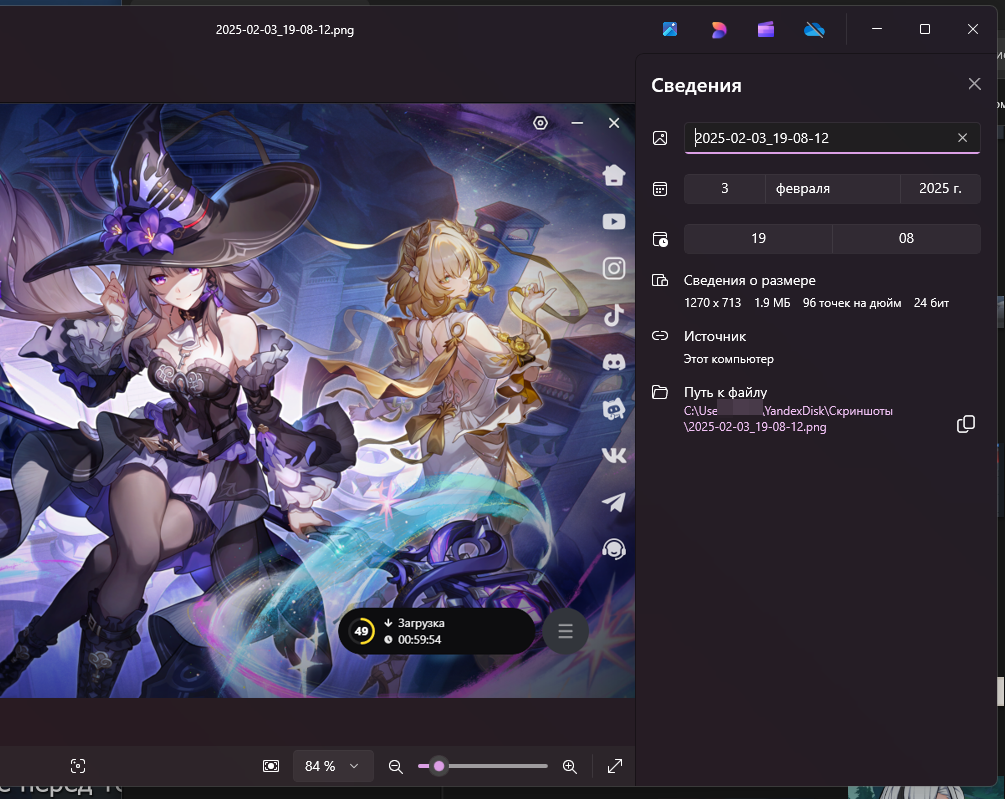
Task: Click the size information icon
Action: [660, 280]
